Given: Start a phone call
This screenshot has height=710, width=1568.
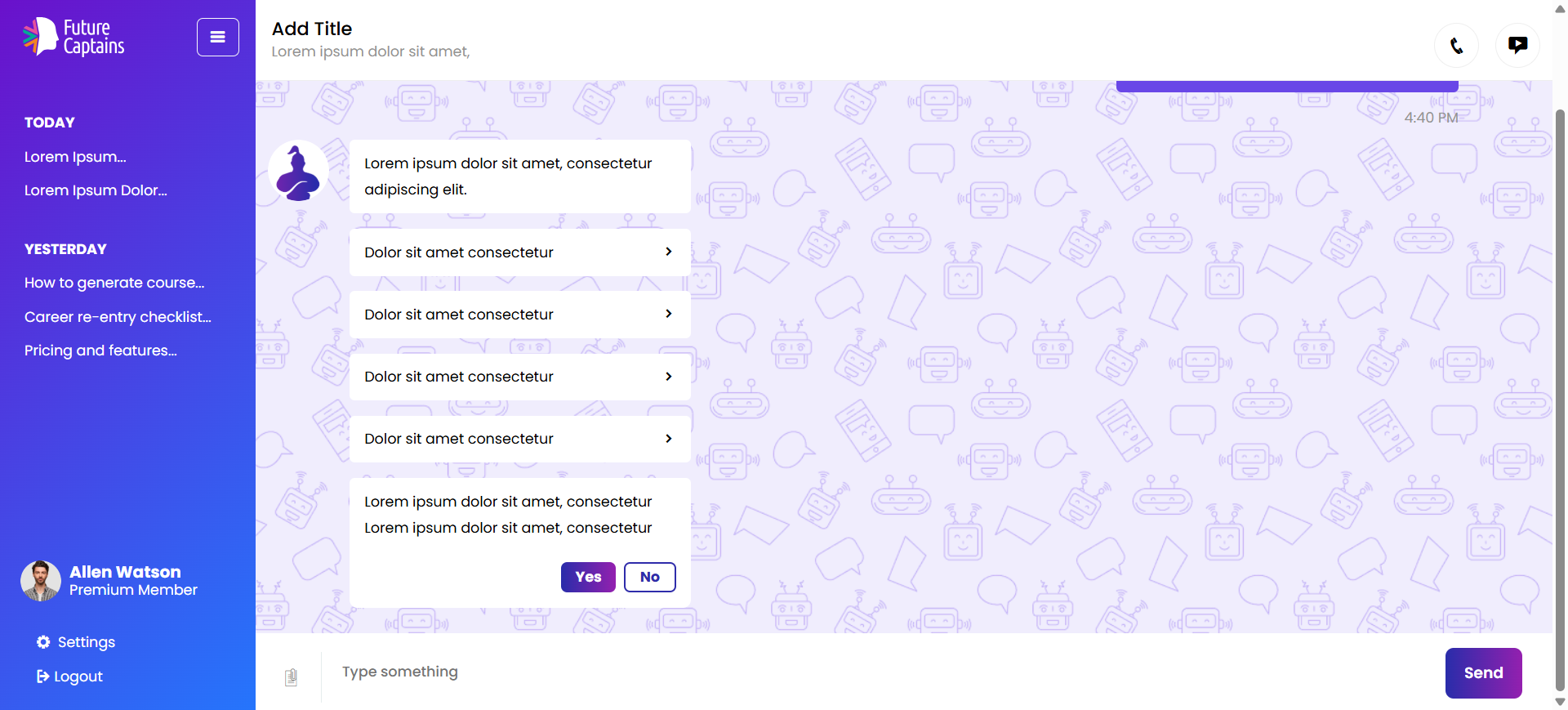Looking at the screenshot, I should point(1456,46).
